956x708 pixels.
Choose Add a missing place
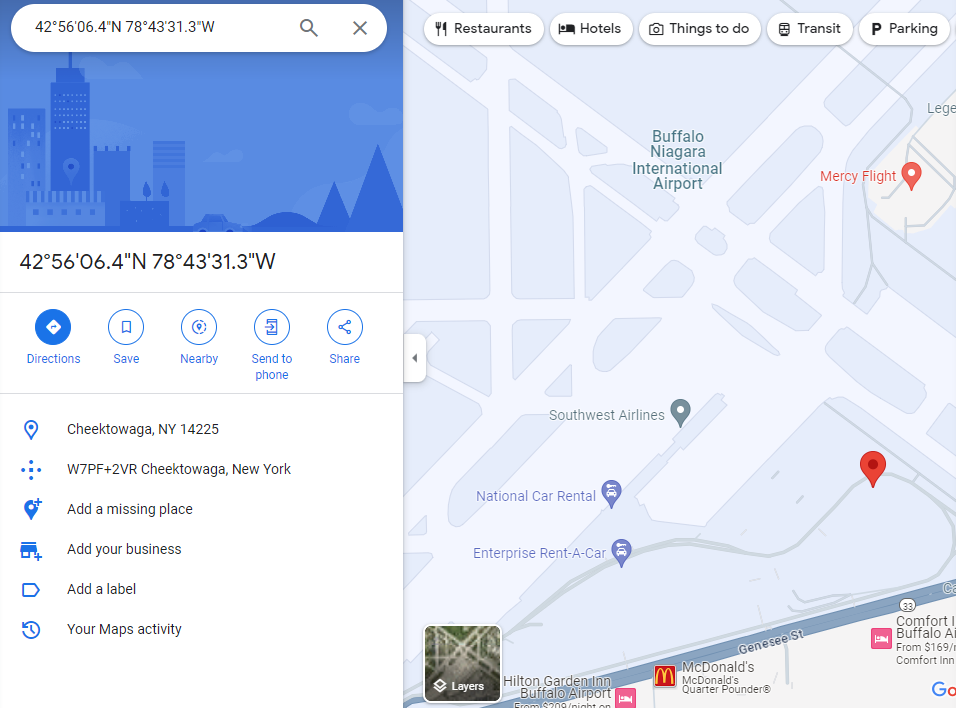coord(201,509)
